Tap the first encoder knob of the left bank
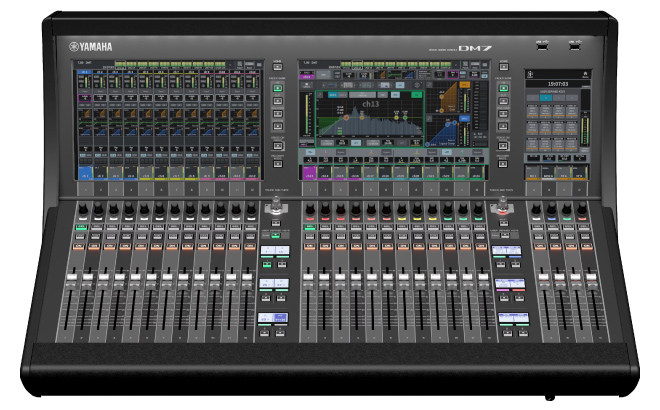 (83, 209)
